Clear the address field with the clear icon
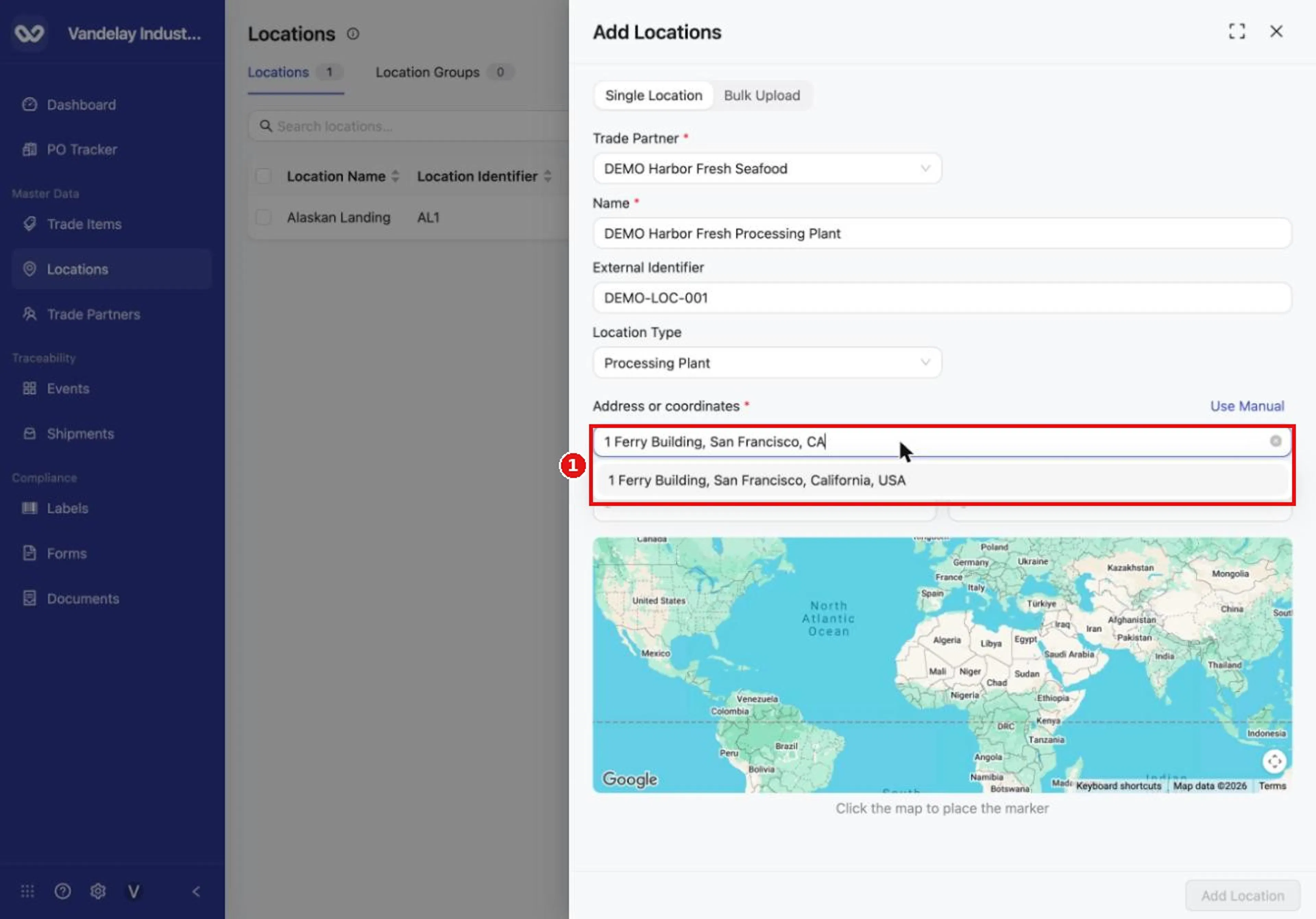 coord(1275,441)
